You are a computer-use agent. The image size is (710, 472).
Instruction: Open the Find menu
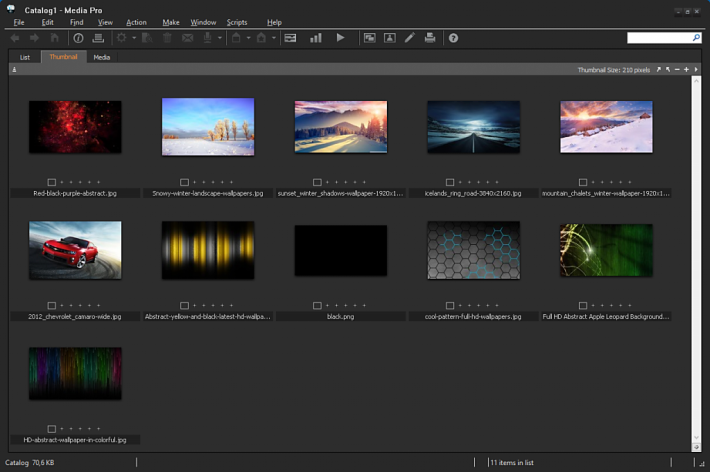click(x=77, y=22)
